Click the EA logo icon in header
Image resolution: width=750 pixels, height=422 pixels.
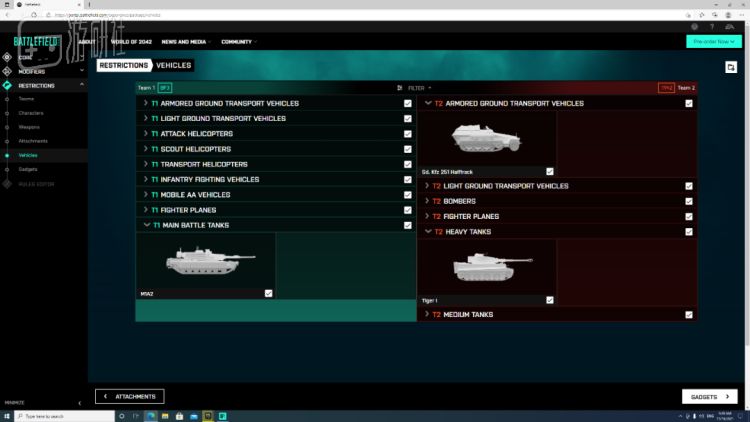[x=729, y=27]
